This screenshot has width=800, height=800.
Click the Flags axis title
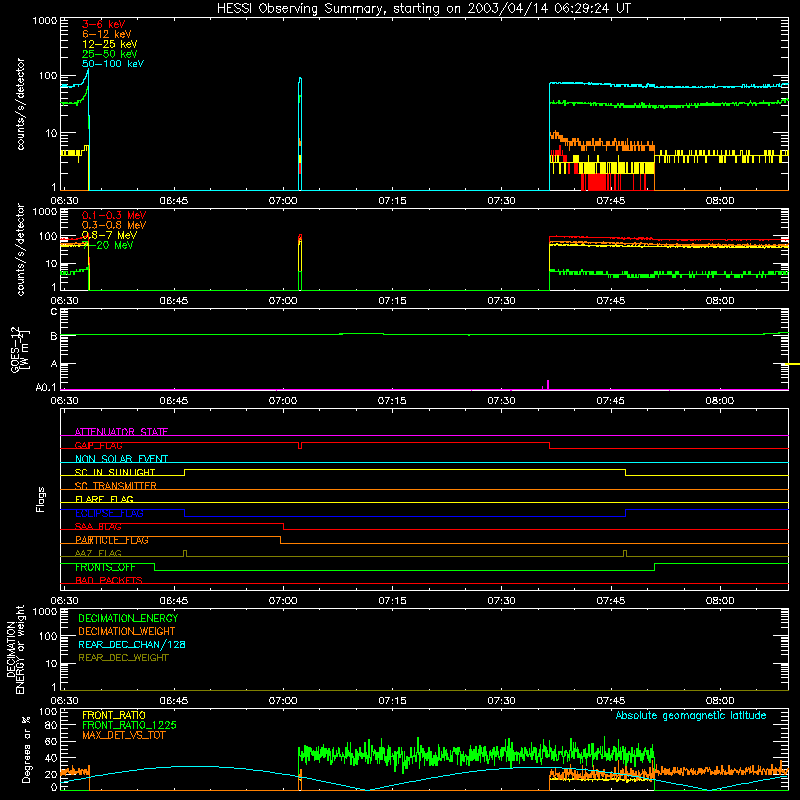pyautogui.click(x=41, y=499)
